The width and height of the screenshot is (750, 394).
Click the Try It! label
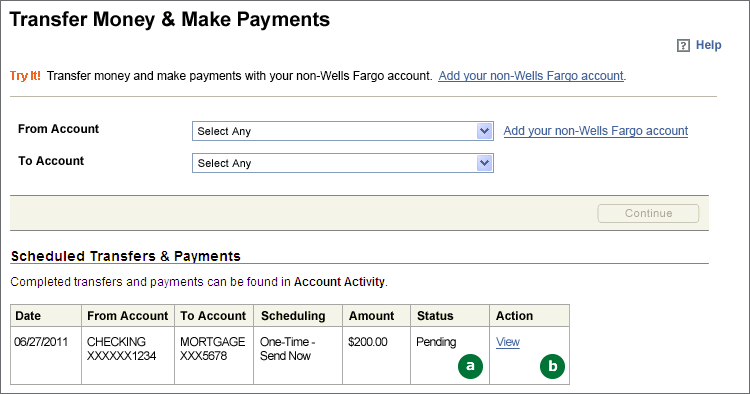point(25,76)
